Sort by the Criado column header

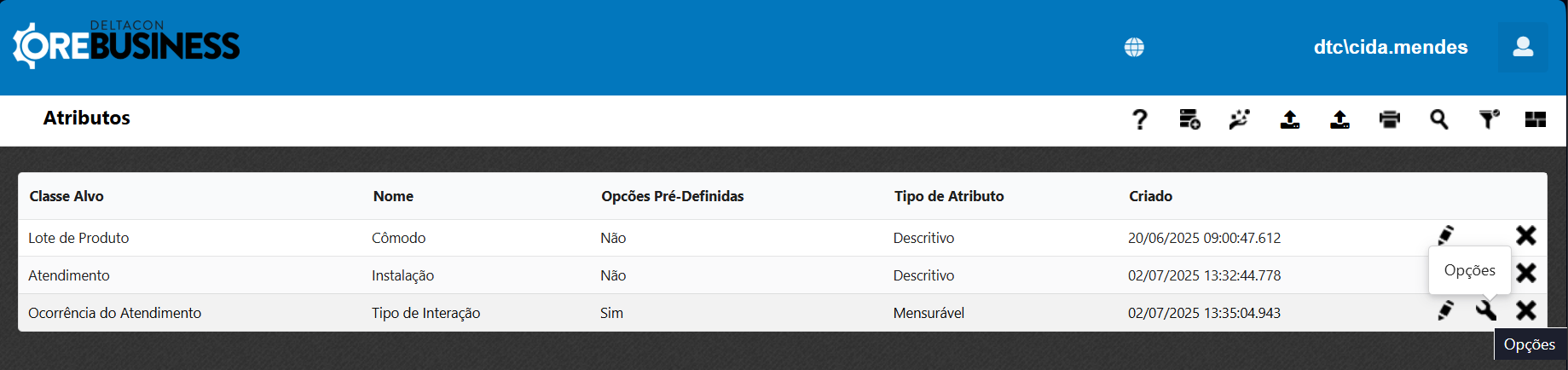pyautogui.click(x=1150, y=196)
